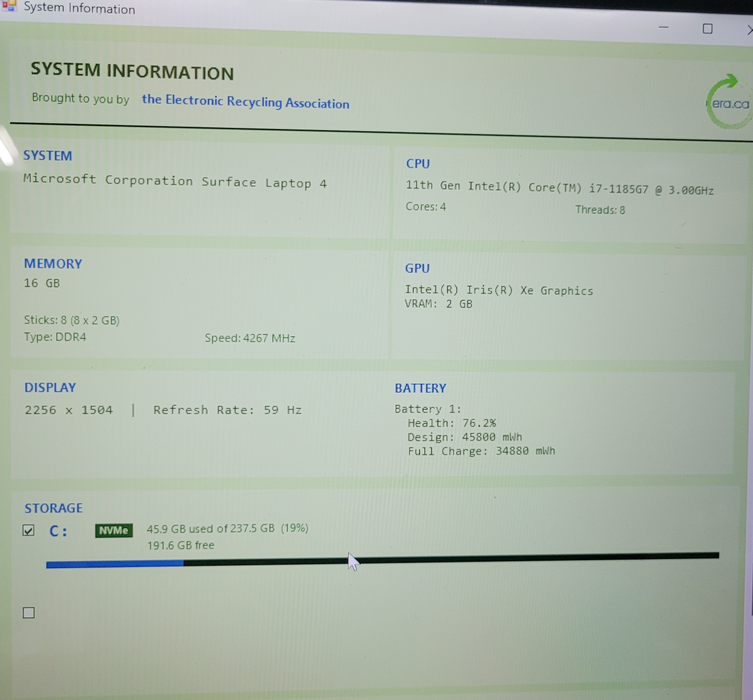Minimize the System Information window
This screenshot has height=700, width=753.
[664, 27]
